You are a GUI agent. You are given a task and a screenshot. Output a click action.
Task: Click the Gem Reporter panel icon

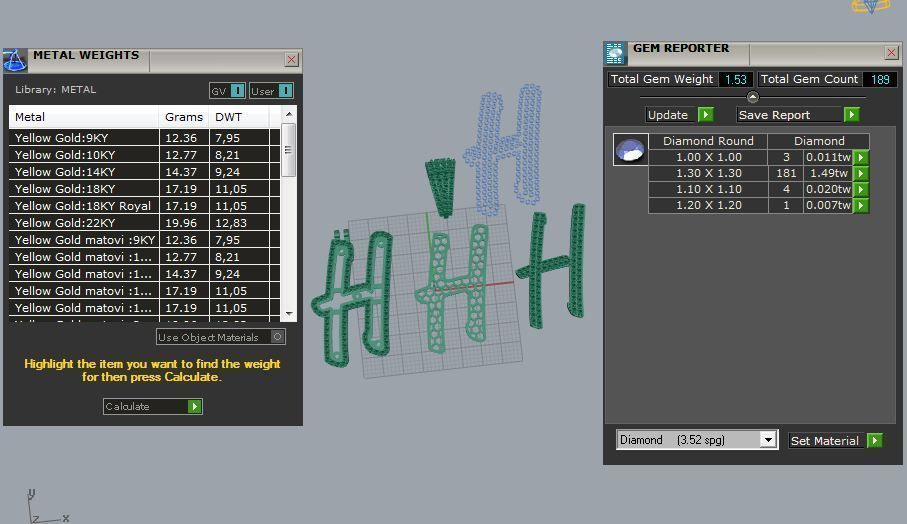(x=615, y=53)
